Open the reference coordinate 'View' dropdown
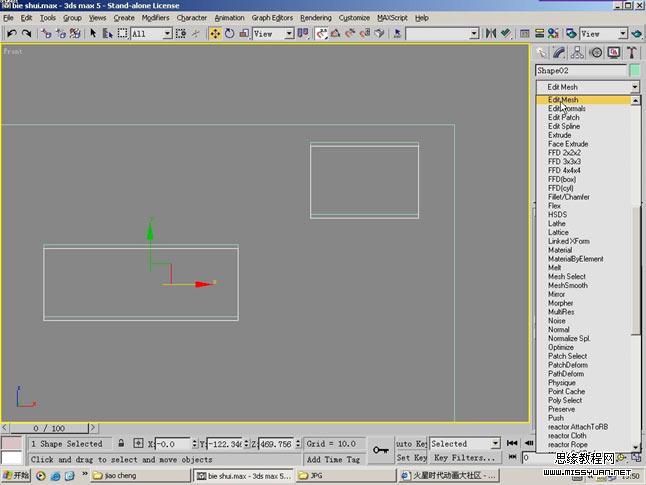This screenshot has height=485, width=646. click(x=290, y=33)
